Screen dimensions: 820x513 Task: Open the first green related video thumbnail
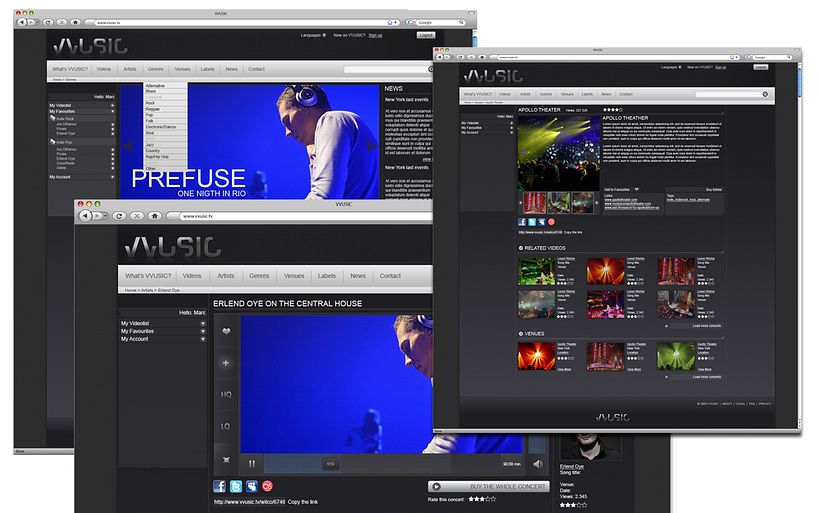[x=536, y=271]
